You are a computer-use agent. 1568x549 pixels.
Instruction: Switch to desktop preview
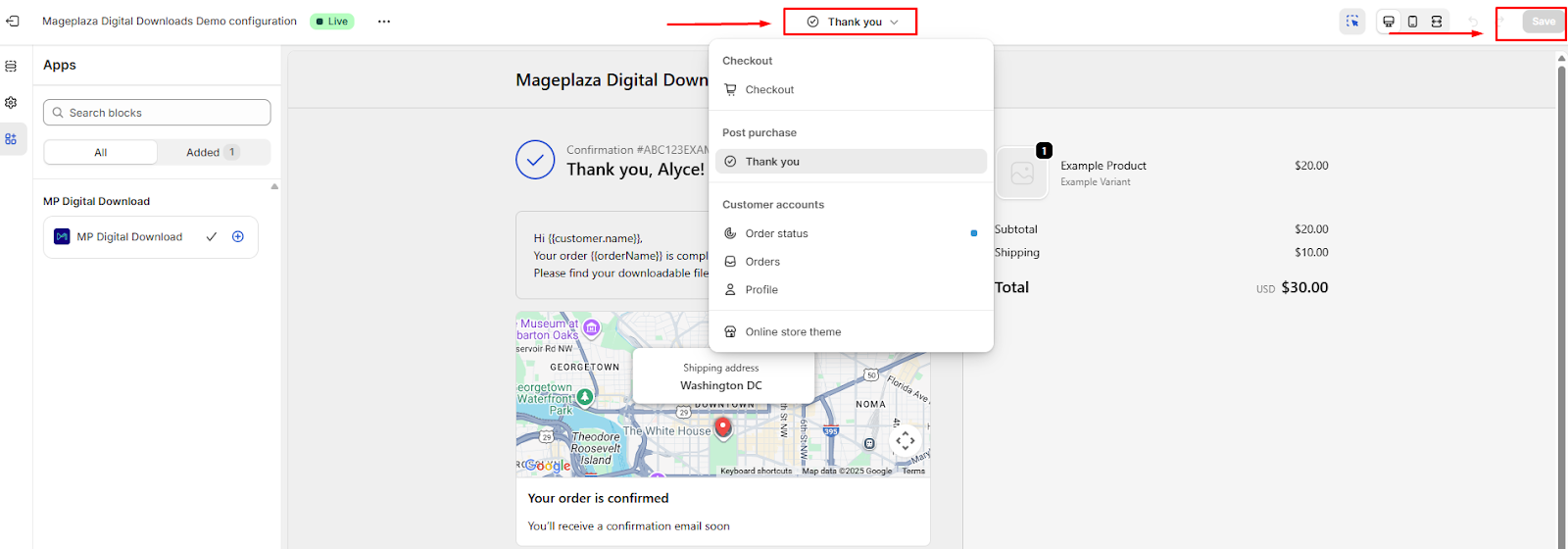point(1389,22)
